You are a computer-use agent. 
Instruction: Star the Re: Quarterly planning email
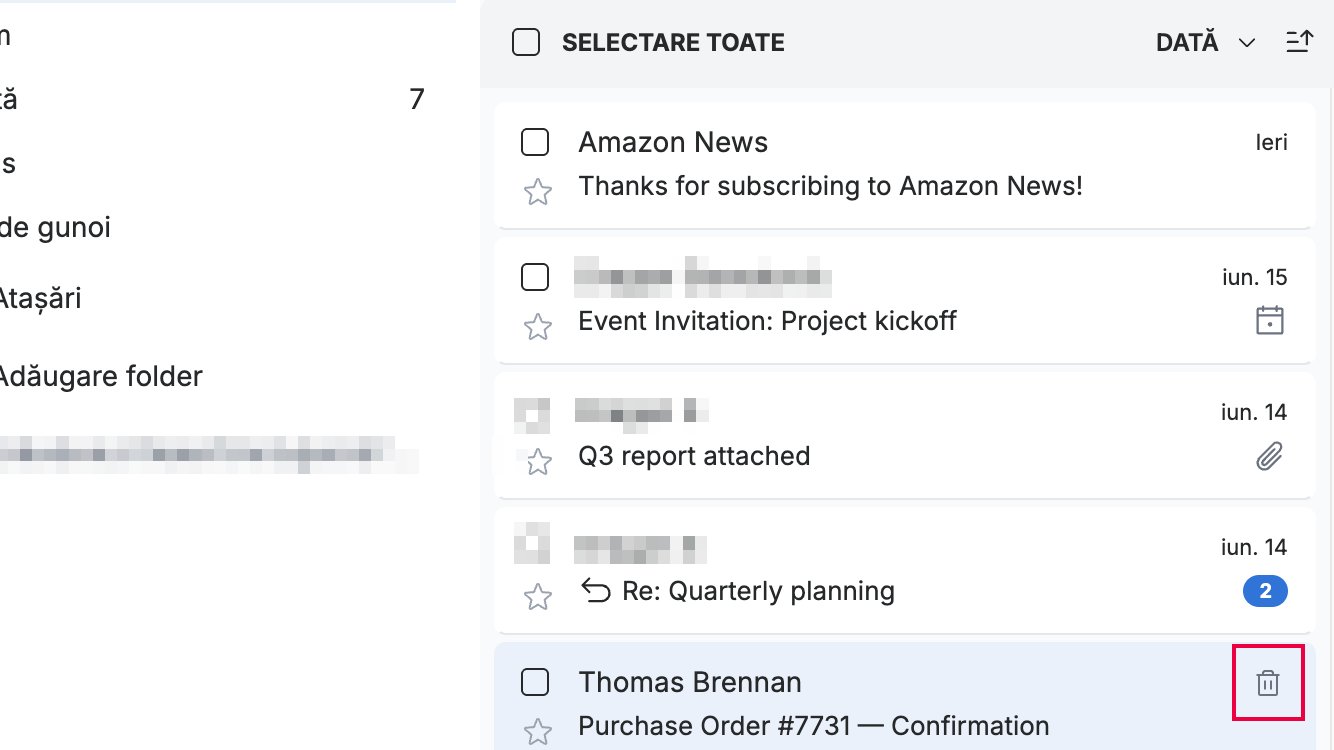[x=538, y=597]
